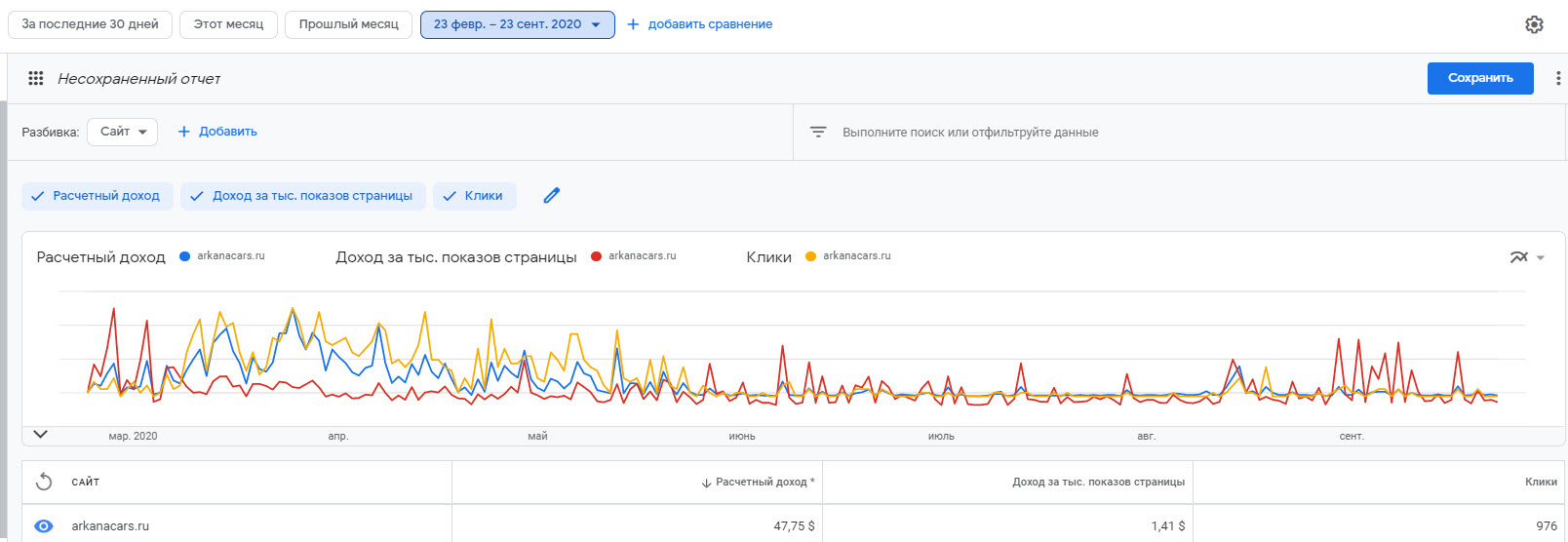The width and height of the screenshot is (1568, 542).
Task: Click the reset arrow icon beside Сайт header
Action: coord(44,482)
